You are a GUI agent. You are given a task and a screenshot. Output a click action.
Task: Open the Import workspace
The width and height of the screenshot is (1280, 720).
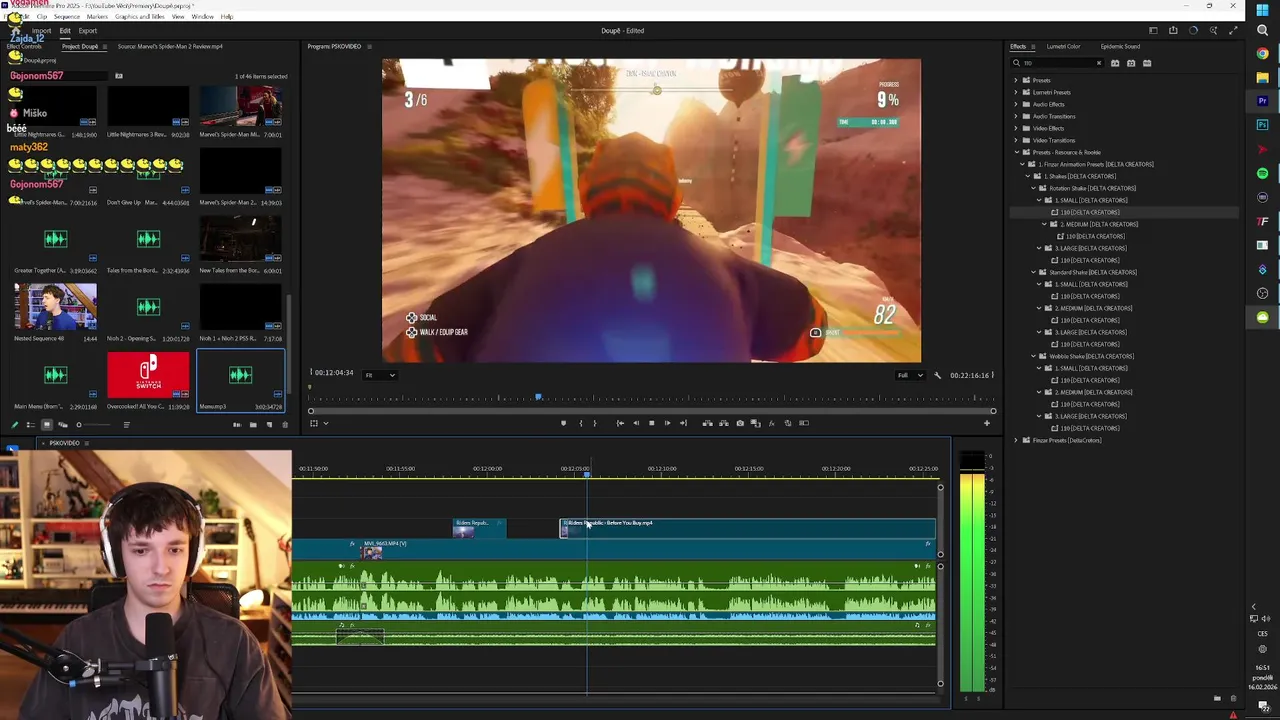point(41,31)
